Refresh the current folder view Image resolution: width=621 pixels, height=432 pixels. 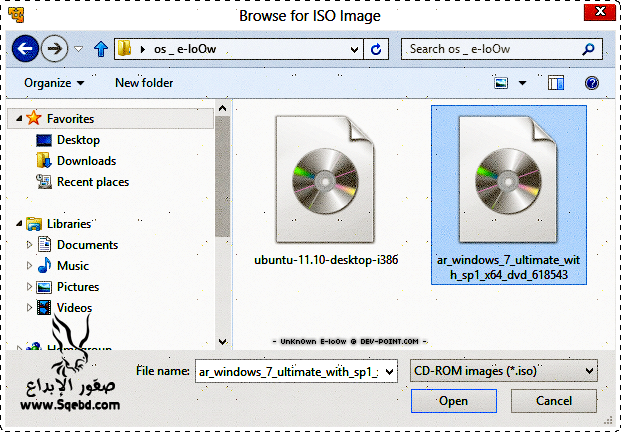(x=376, y=48)
